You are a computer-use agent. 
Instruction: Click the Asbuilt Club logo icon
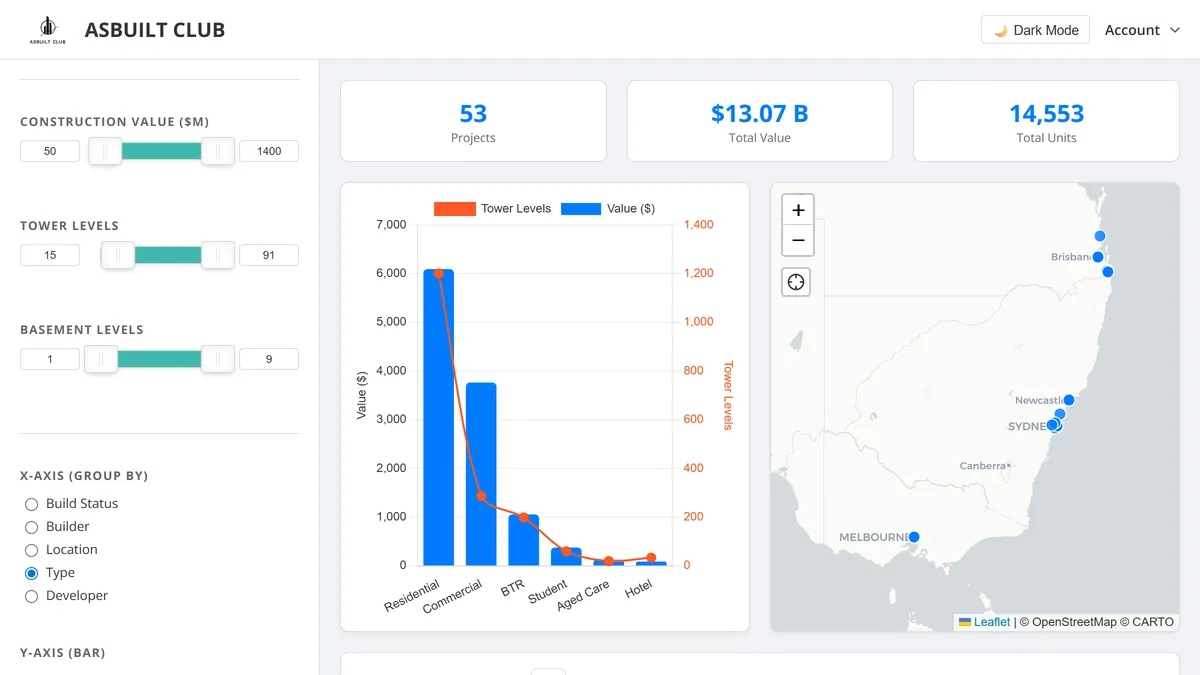click(48, 30)
